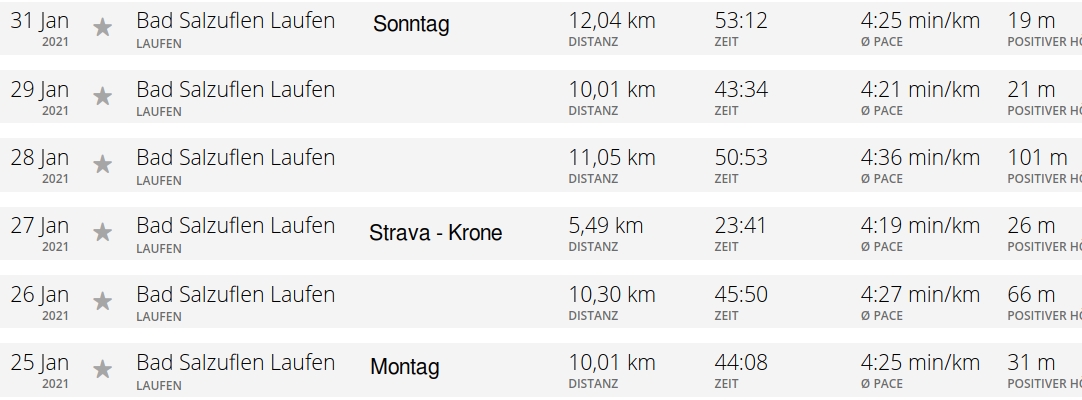Click the star beside 26 Jan
Screen dimensions: 1082x400
click(102, 301)
